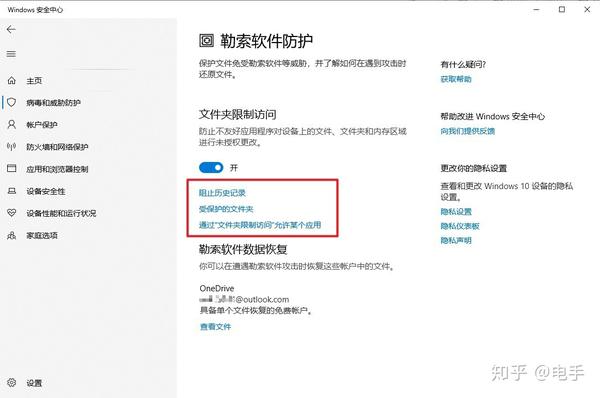Screen dimensions: 600x398
Task: Open 设备性能和运行状况 section
Action: click(61, 213)
